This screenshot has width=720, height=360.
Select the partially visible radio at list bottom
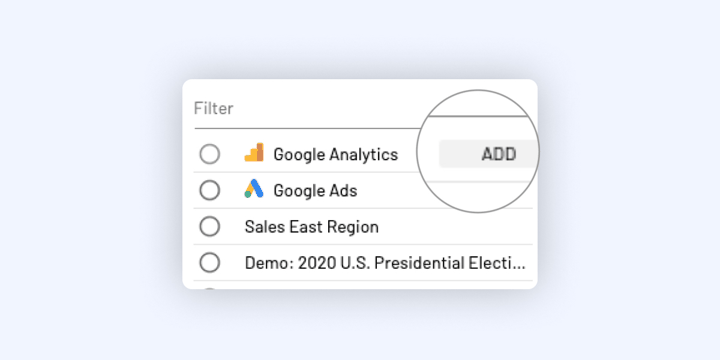coord(209,288)
